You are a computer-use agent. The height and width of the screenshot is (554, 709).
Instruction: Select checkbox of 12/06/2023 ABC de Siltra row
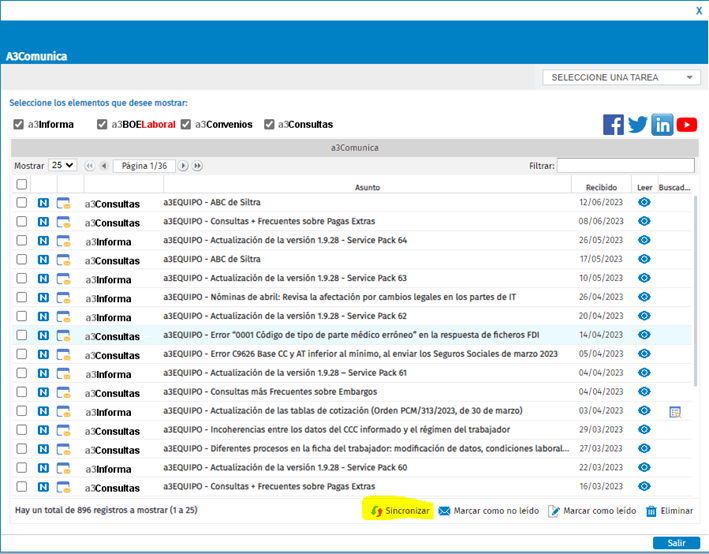(x=22, y=202)
